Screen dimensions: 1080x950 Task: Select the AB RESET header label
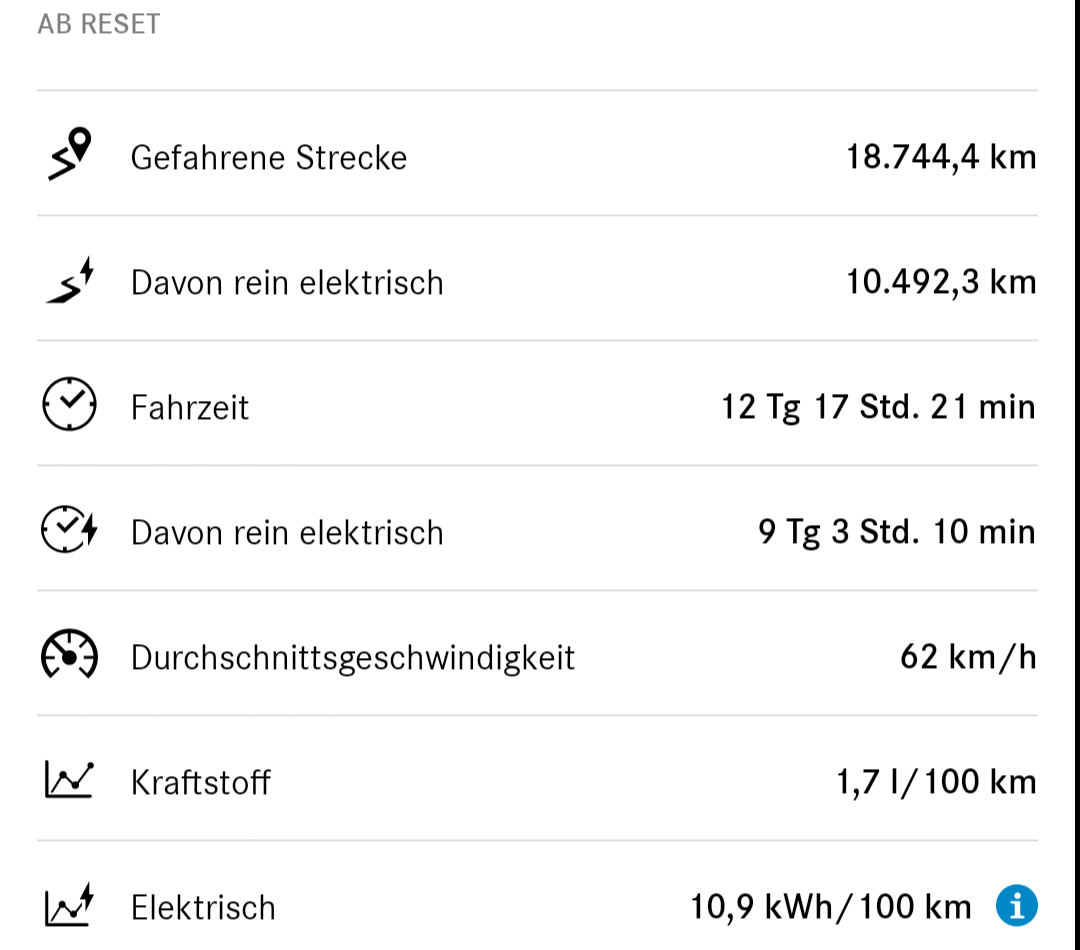[98, 24]
